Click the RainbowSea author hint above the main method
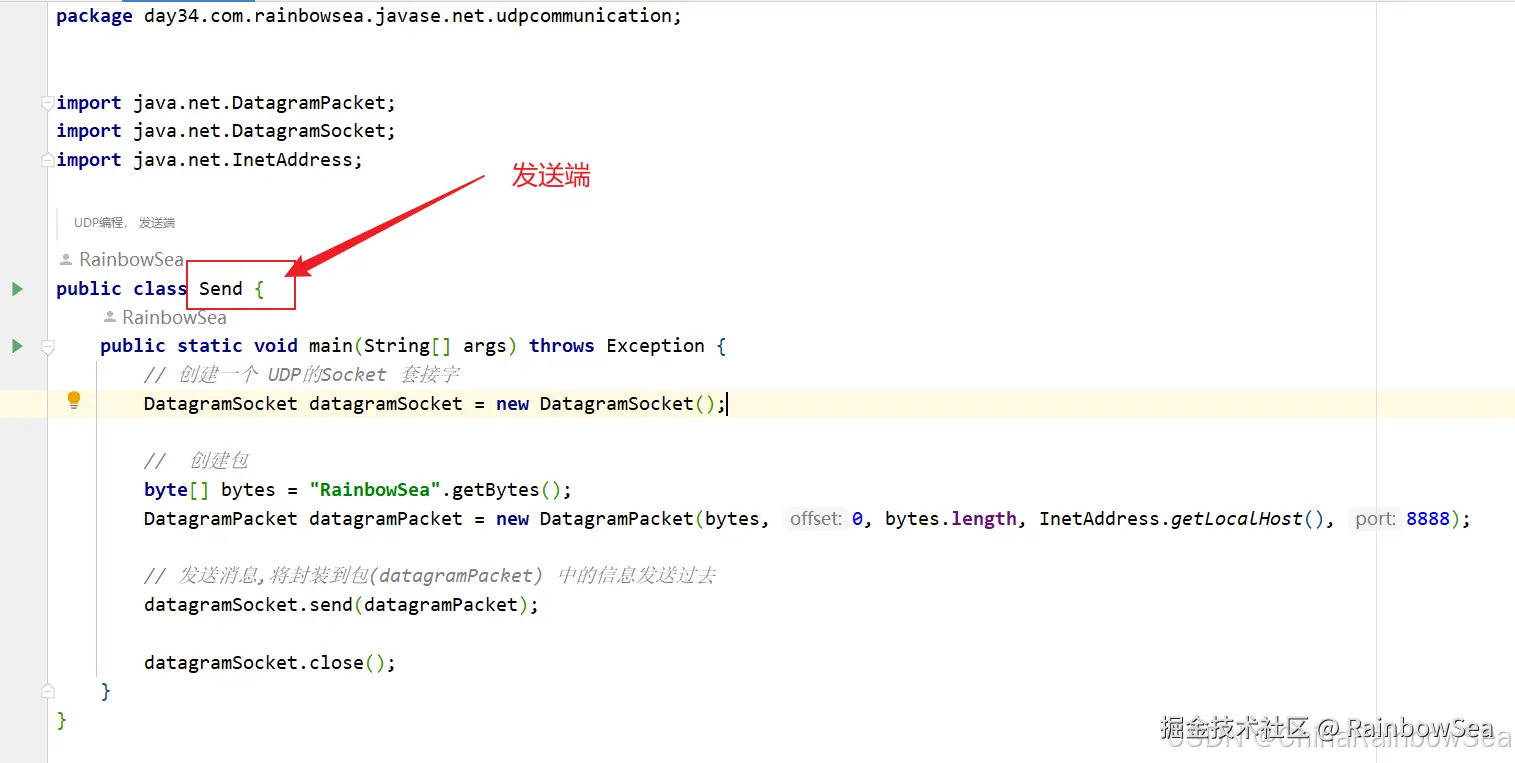 [x=165, y=317]
